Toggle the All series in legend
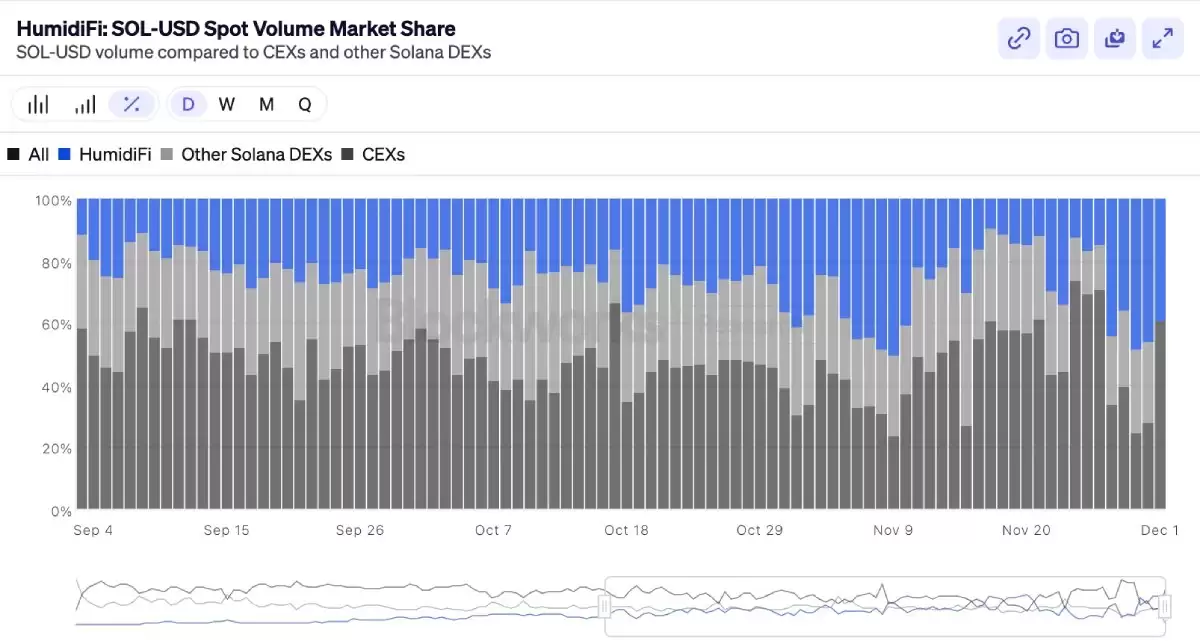The height and width of the screenshot is (641, 1200). coord(30,154)
